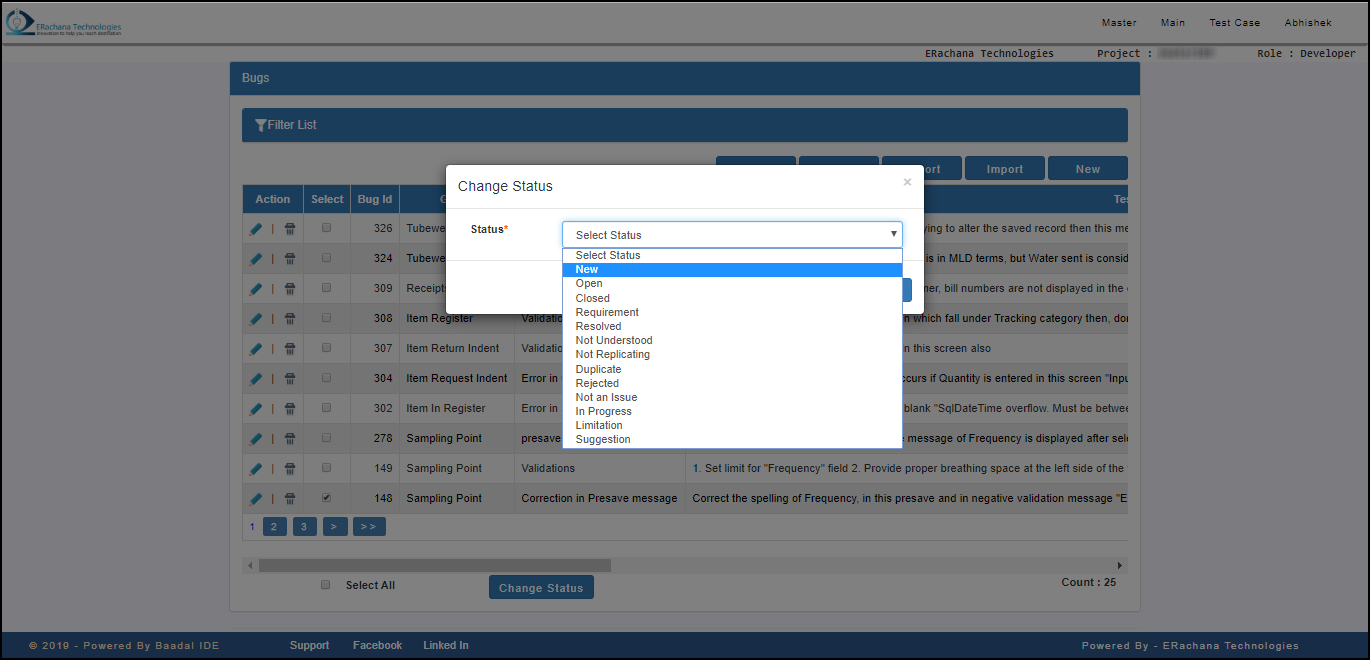Choose Rejected in status list
The width and height of the screenshot is (1370, 660).
tap(732, 383)
